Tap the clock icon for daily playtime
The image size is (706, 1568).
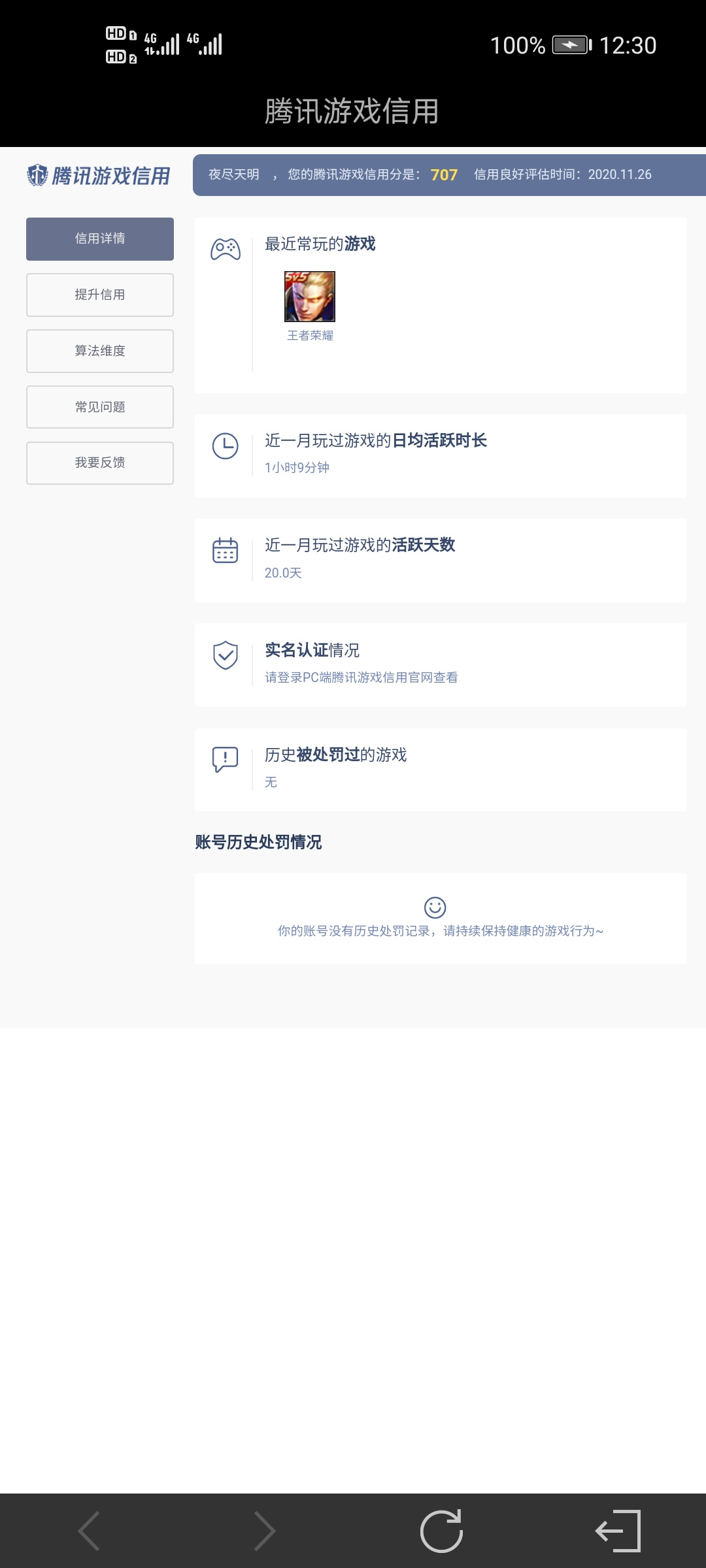pos(226,446)
